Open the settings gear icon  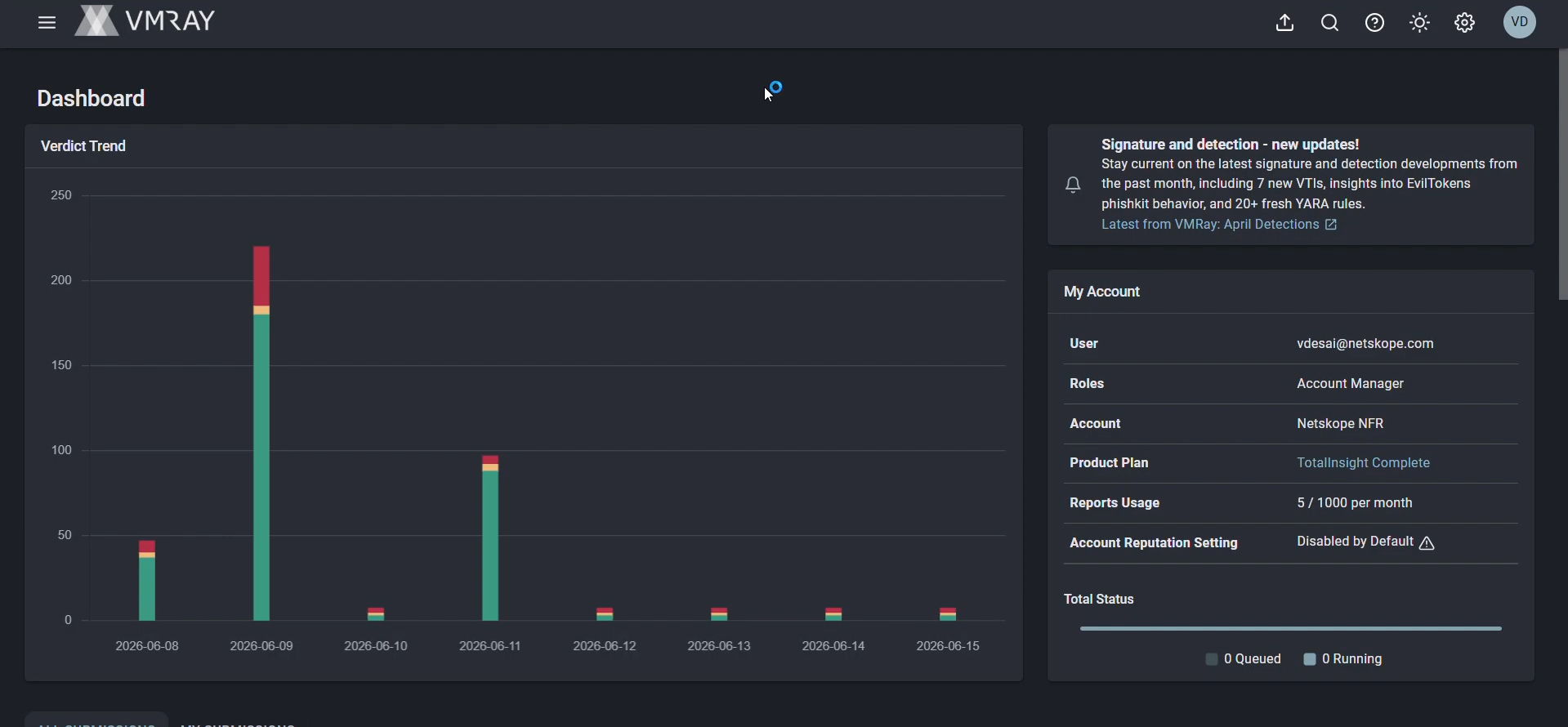1465,23
